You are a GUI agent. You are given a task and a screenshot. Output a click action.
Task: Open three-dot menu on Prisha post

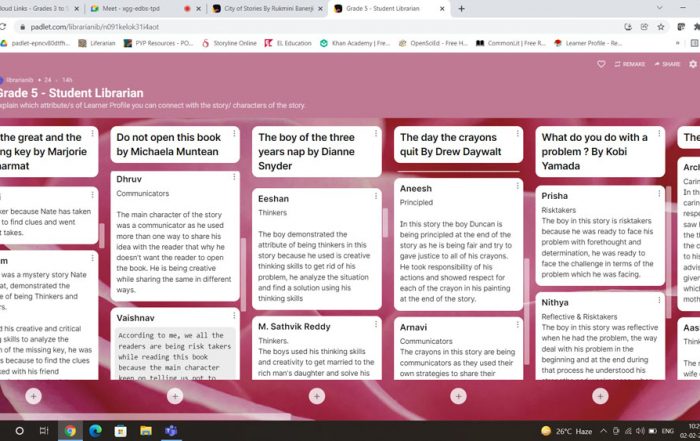[659, 193]
